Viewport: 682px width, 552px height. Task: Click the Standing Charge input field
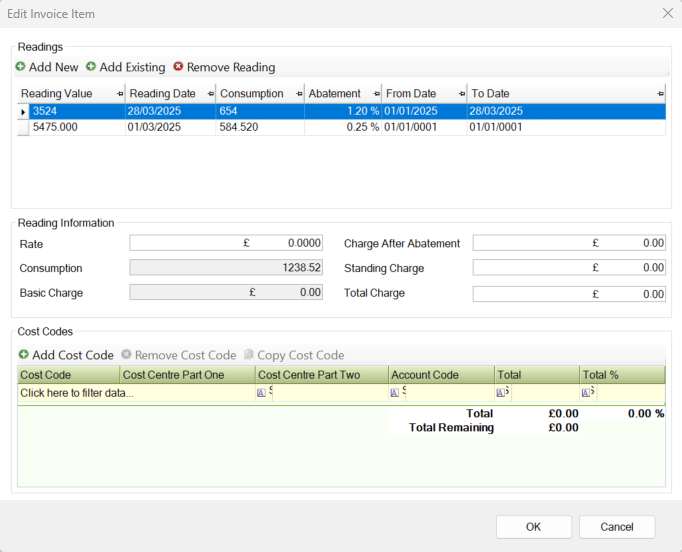click(568, 268)
